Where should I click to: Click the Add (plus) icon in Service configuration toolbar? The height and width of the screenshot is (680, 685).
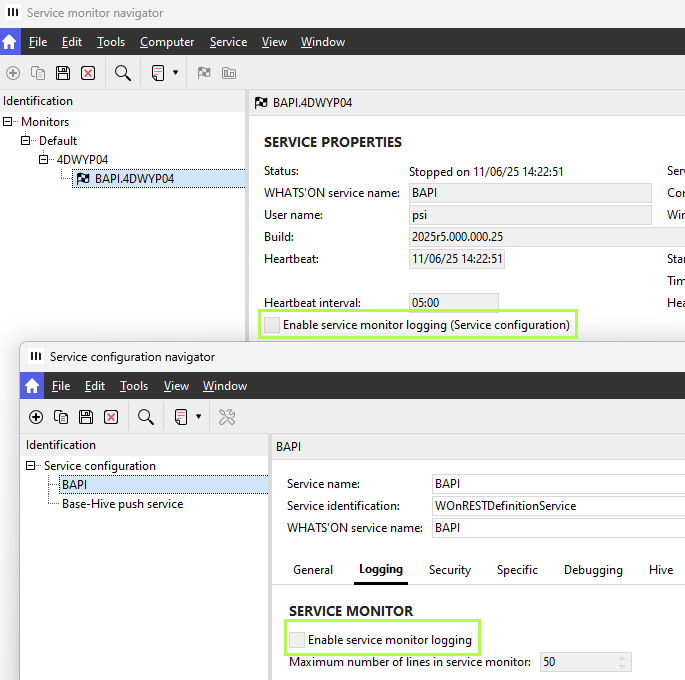pyautogui.click(x=36, y=417)
